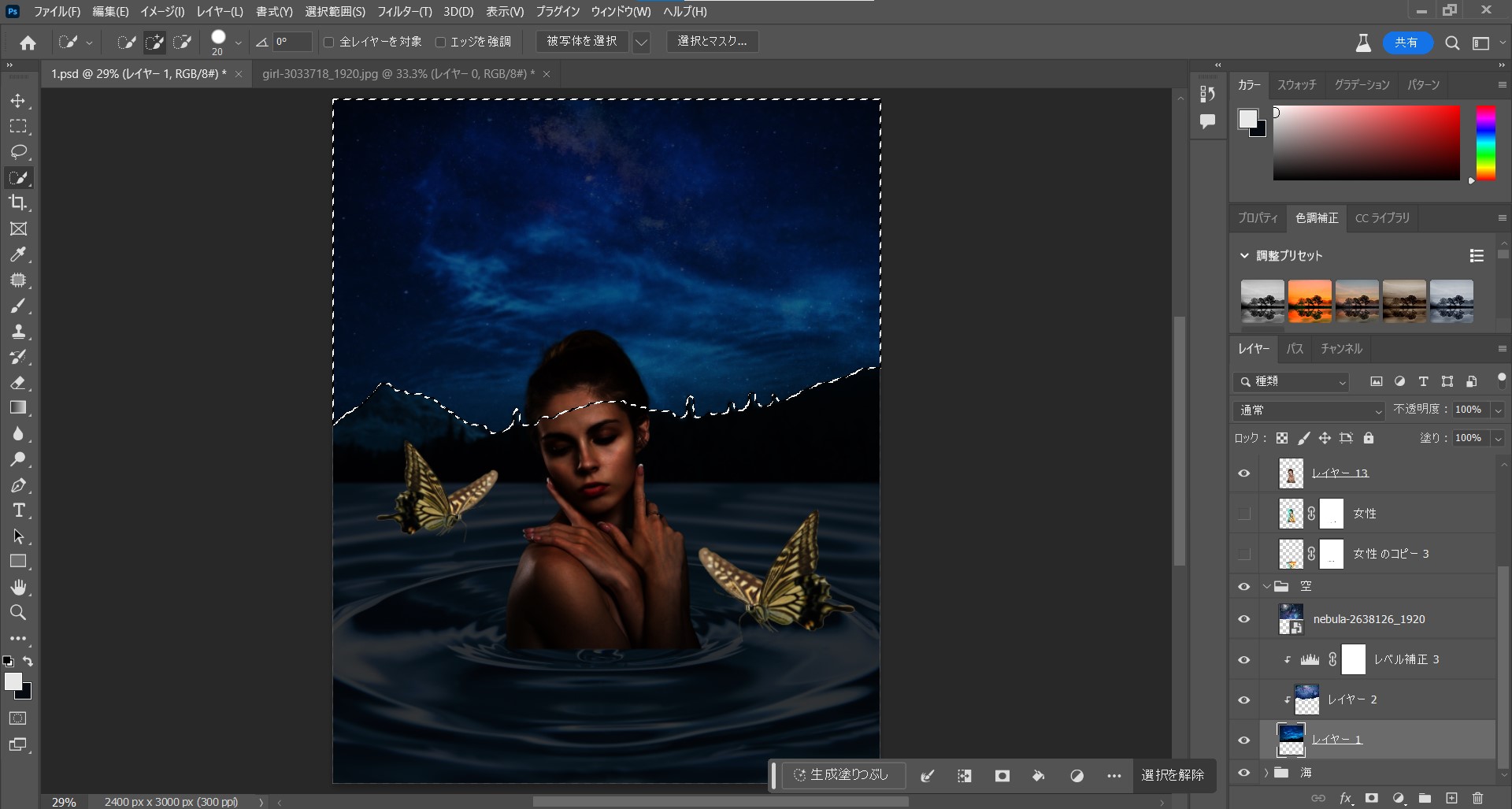
Task: Select the Pen tool
Action: tap(18, 485)
